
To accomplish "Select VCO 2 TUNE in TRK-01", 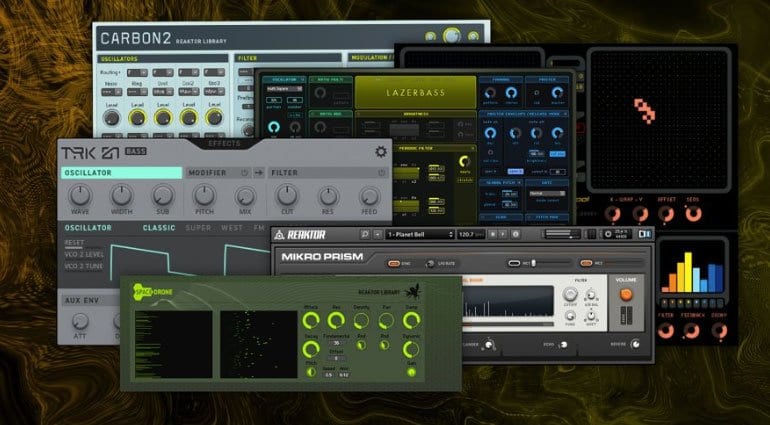I will tap(83, 266).
